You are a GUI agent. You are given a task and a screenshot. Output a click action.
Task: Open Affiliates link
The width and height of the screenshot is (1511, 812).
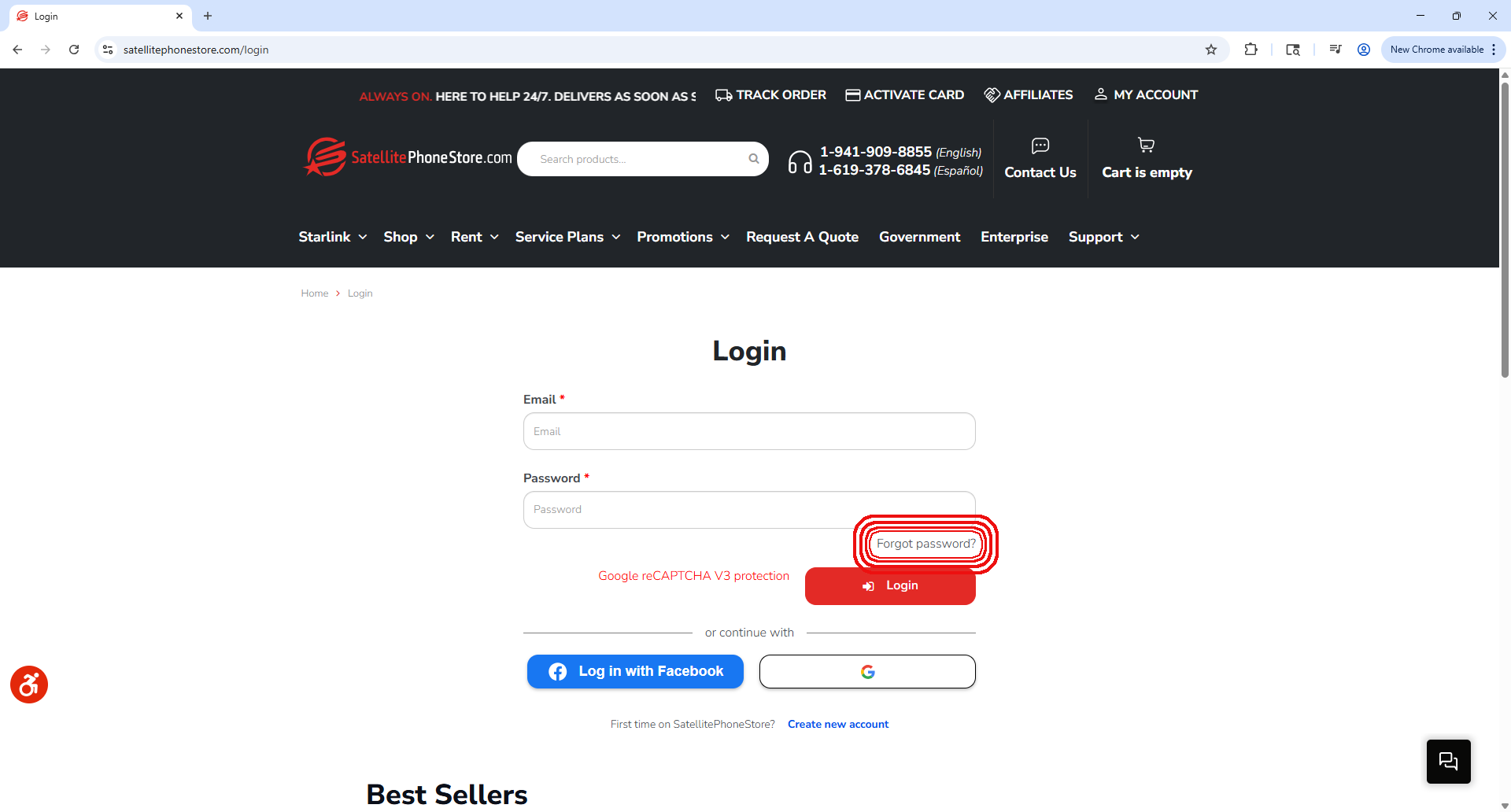(x=1029, y=94)
